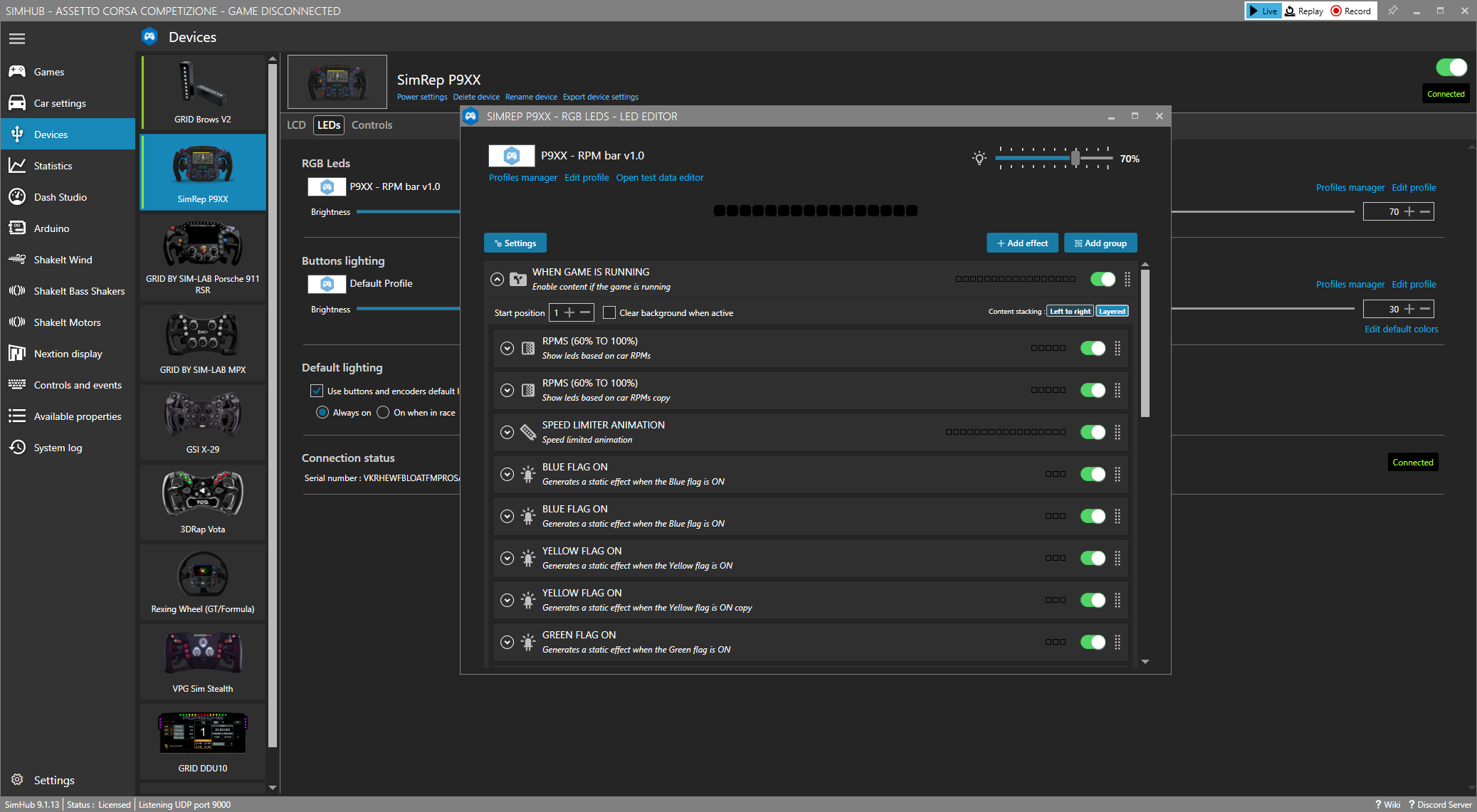Expand the Speed Limiter Animation effect
This screenshot has width=1477, height=812.
[507, 432]
